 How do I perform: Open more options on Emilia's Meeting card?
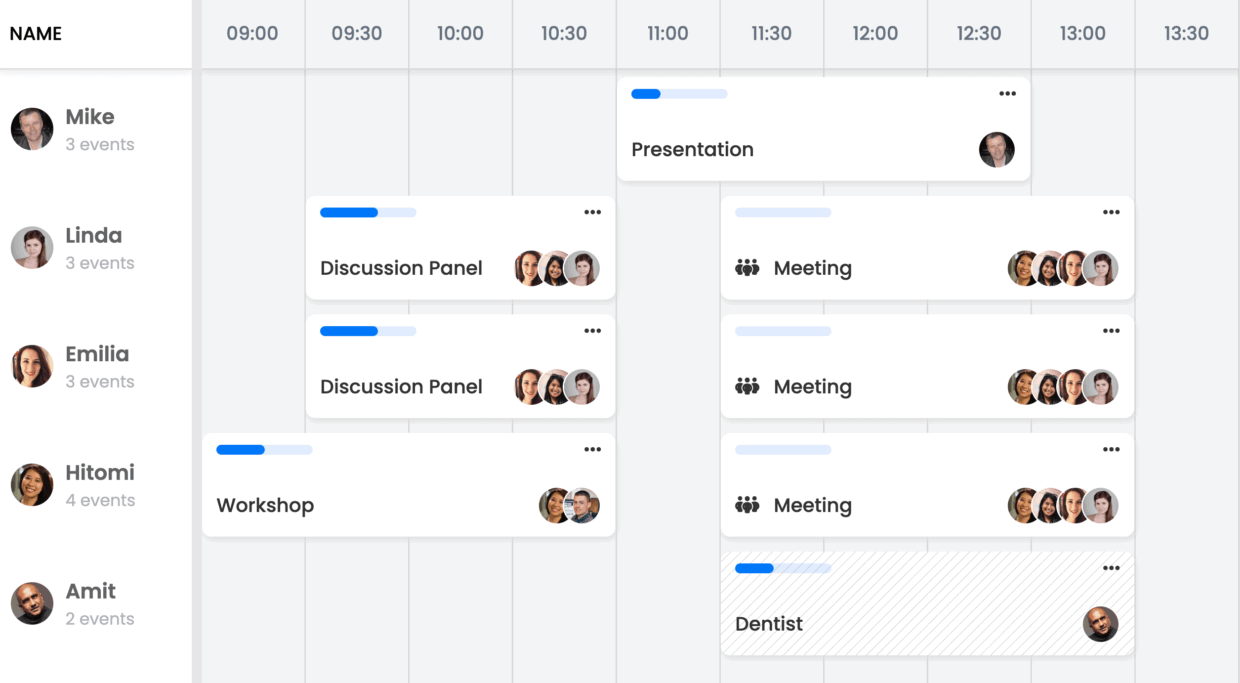point(1111,331)
